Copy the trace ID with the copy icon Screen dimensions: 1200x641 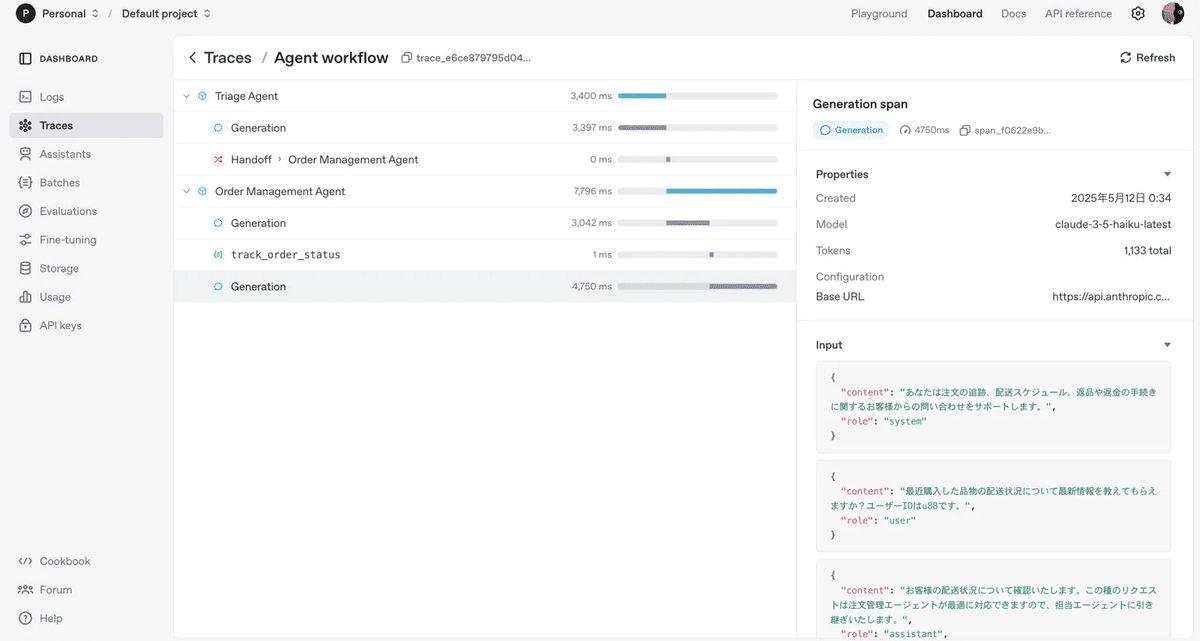(407, 58)
